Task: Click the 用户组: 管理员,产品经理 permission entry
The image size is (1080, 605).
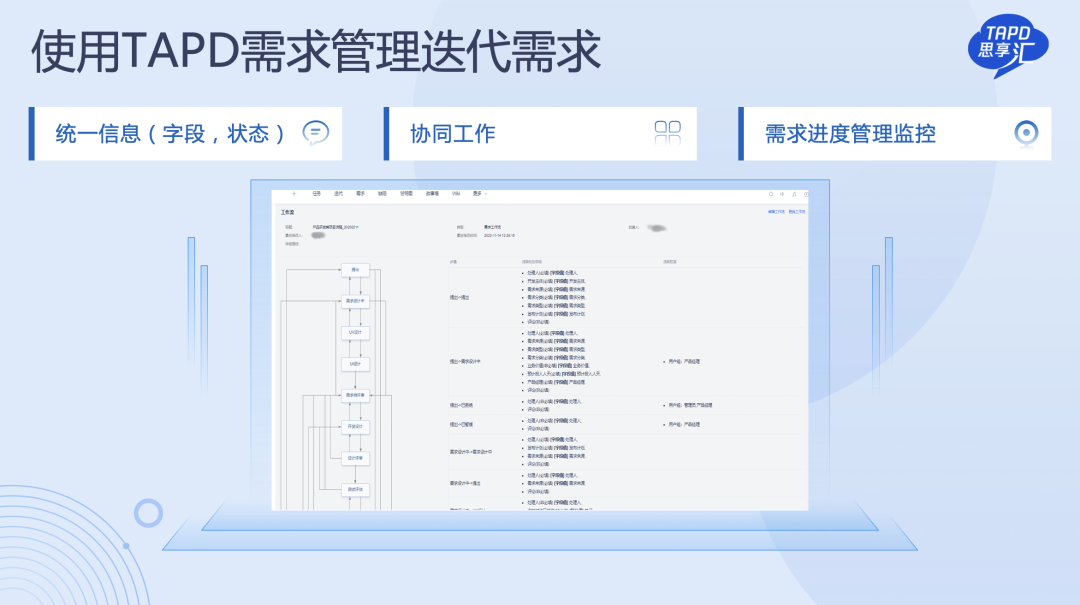Action: click(689, 405)
